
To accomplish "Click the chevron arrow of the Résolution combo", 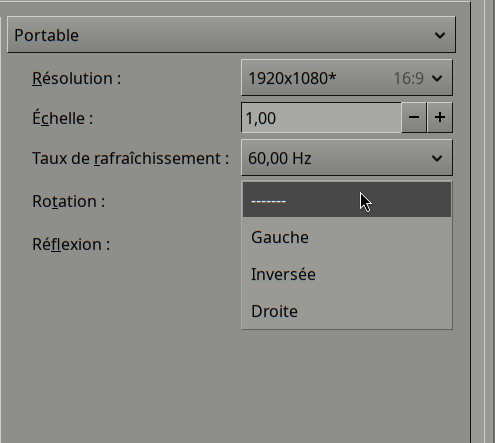I will point(437,78).
